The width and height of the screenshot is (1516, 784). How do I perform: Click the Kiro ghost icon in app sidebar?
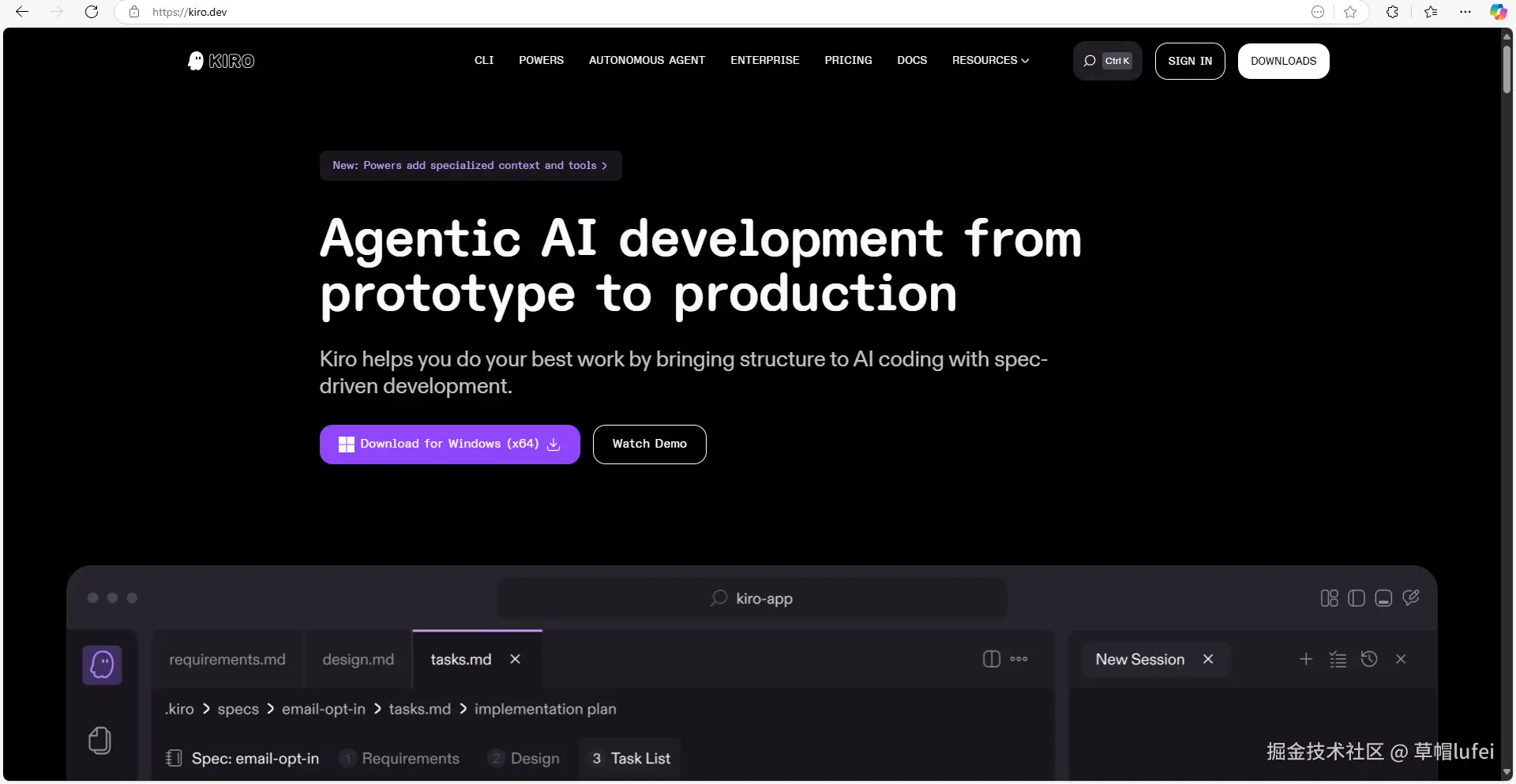pos(103,665)
